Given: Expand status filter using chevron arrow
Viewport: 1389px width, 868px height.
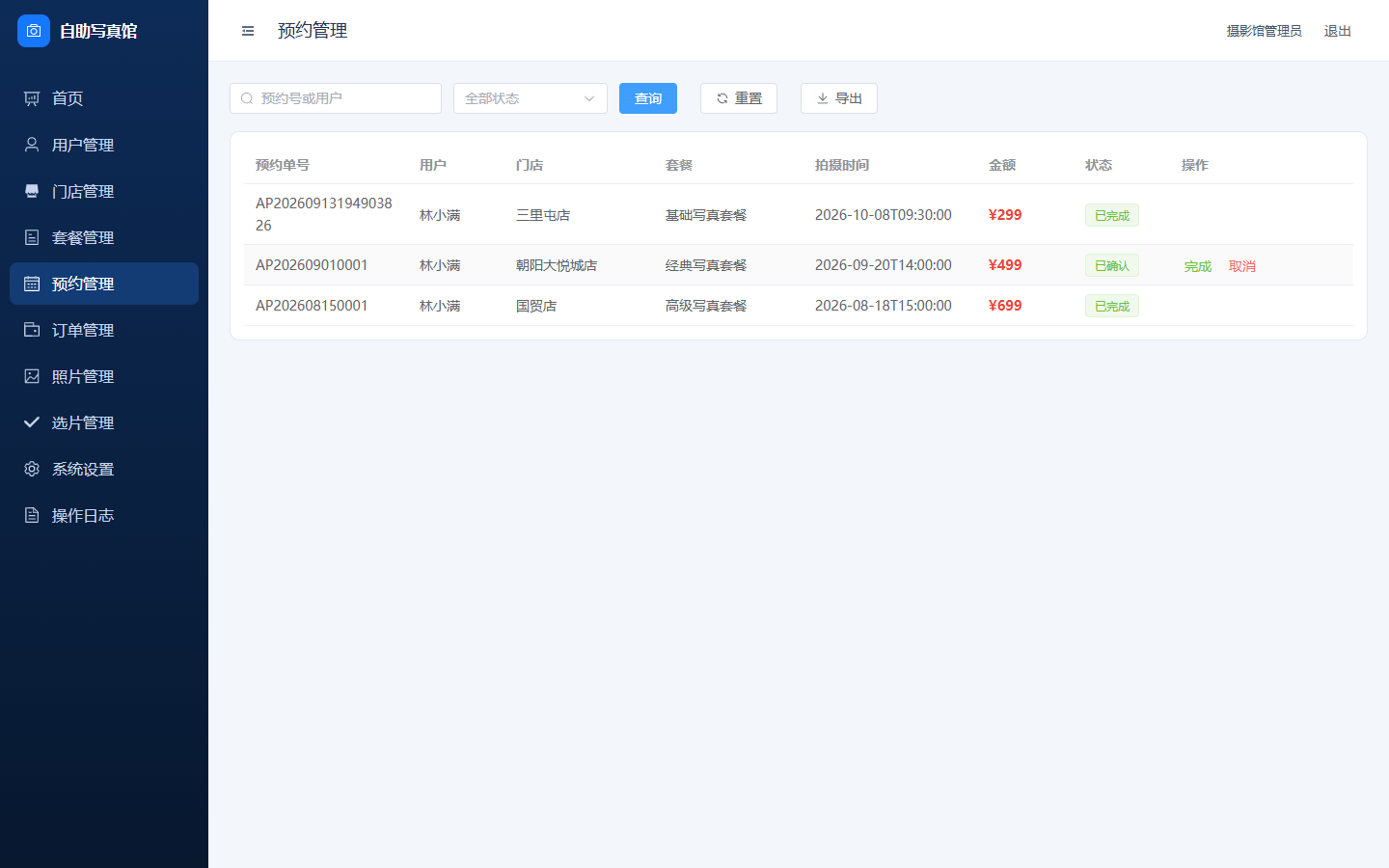Looking at the screenshot, I should pos(589,98).
